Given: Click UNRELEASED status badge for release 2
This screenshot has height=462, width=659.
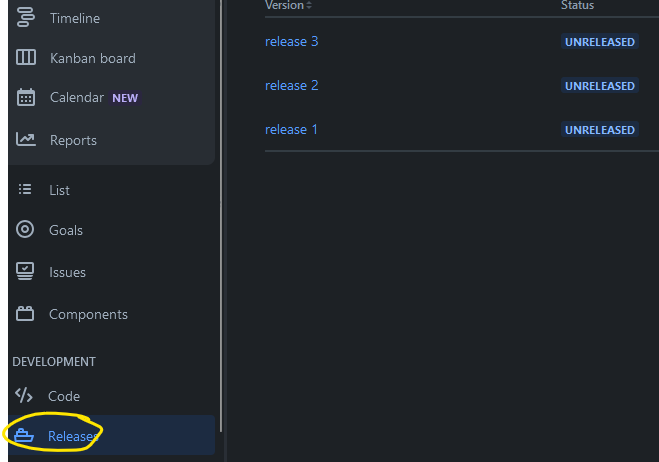Looking at the screenshot, I should pos(599,86).
